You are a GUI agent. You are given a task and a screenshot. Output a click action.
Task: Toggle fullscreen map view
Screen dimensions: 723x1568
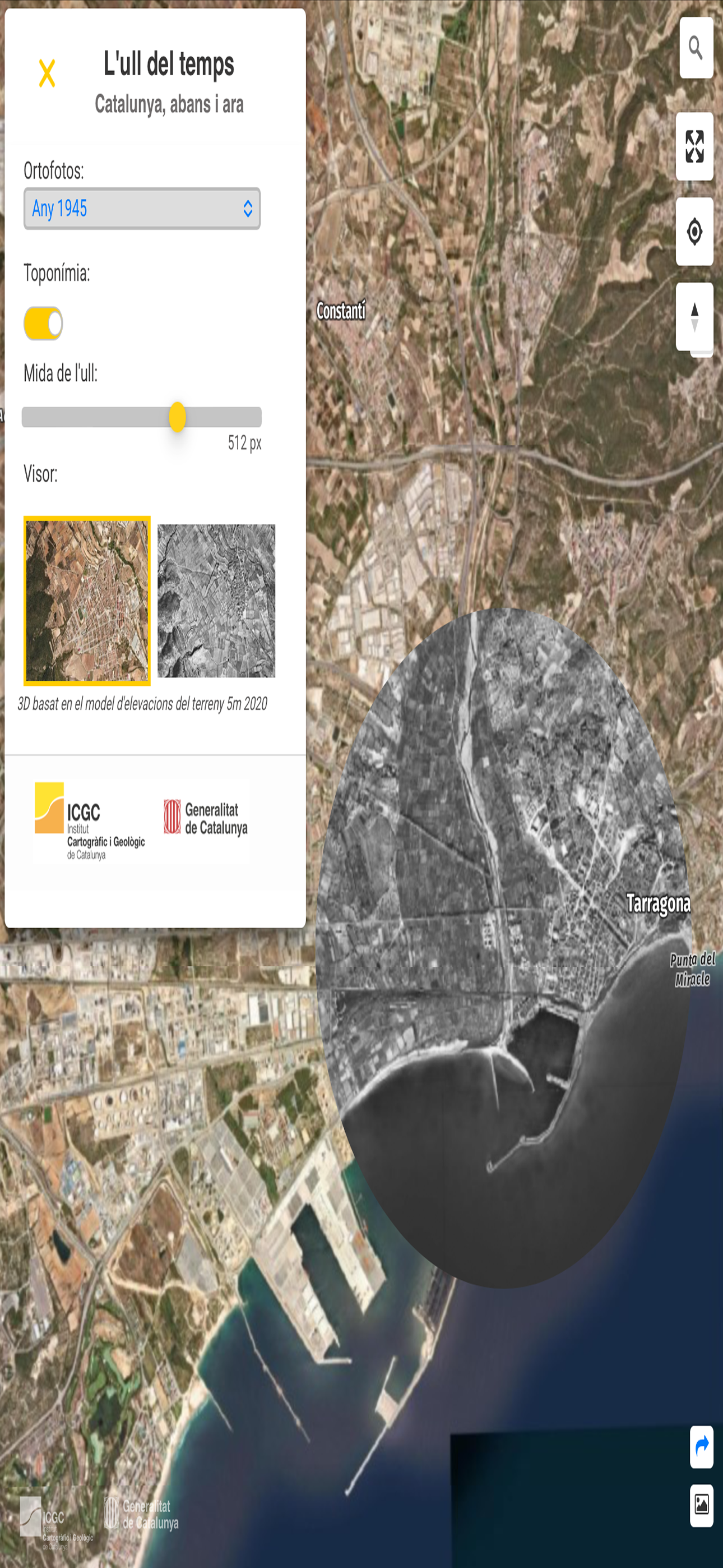[694, 146]
